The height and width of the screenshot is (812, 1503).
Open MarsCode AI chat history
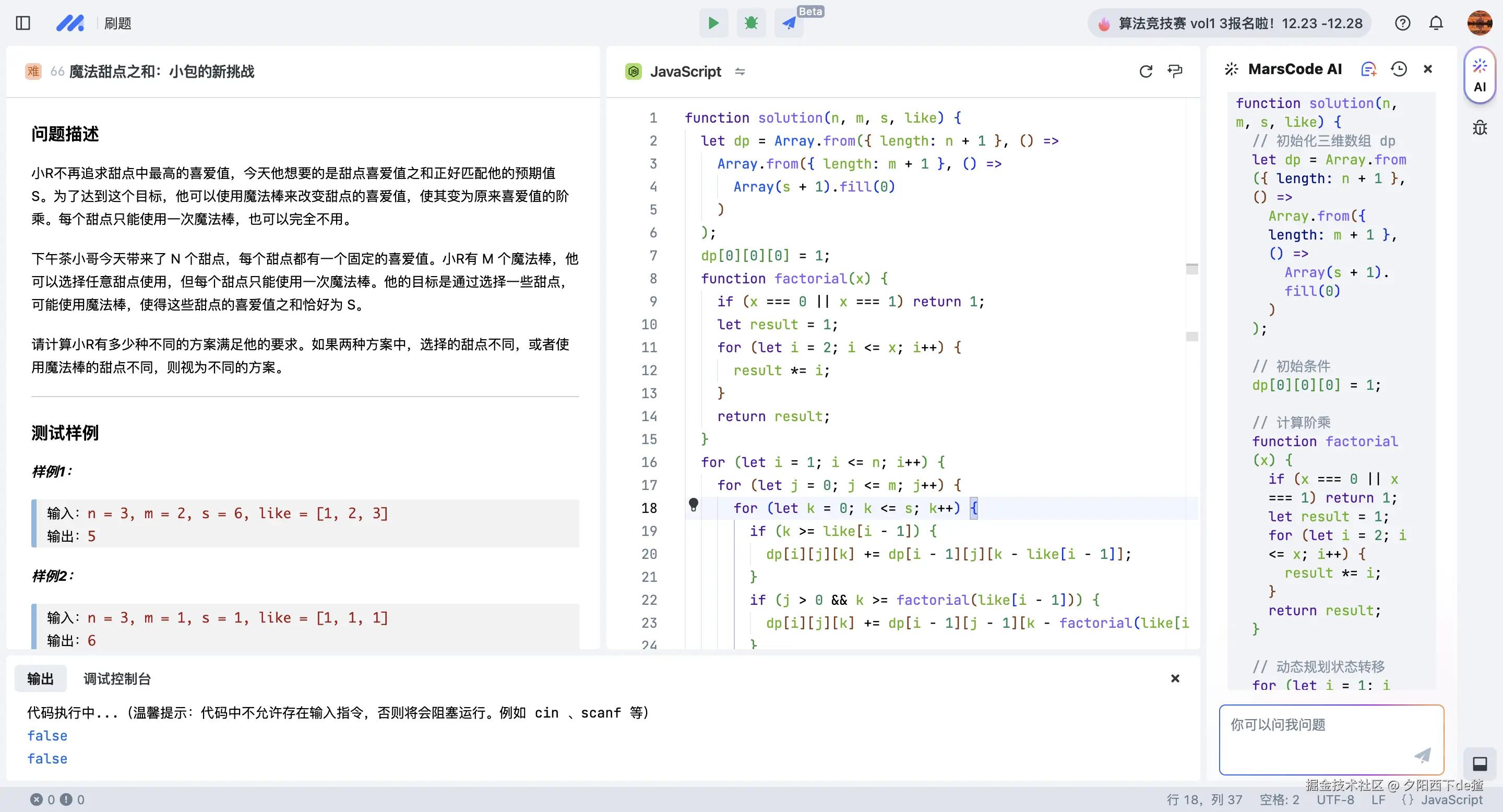[x=1399, y=68]
